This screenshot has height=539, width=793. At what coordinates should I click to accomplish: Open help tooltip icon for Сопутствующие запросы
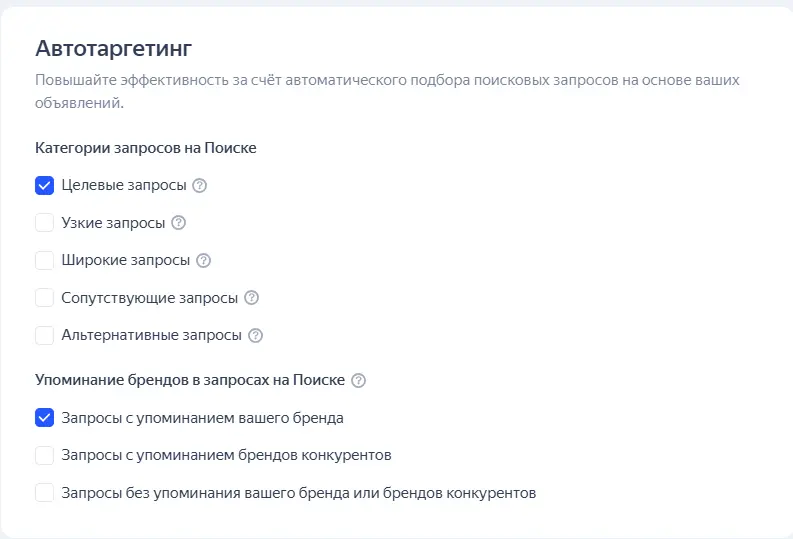click(x=252, y=298)
